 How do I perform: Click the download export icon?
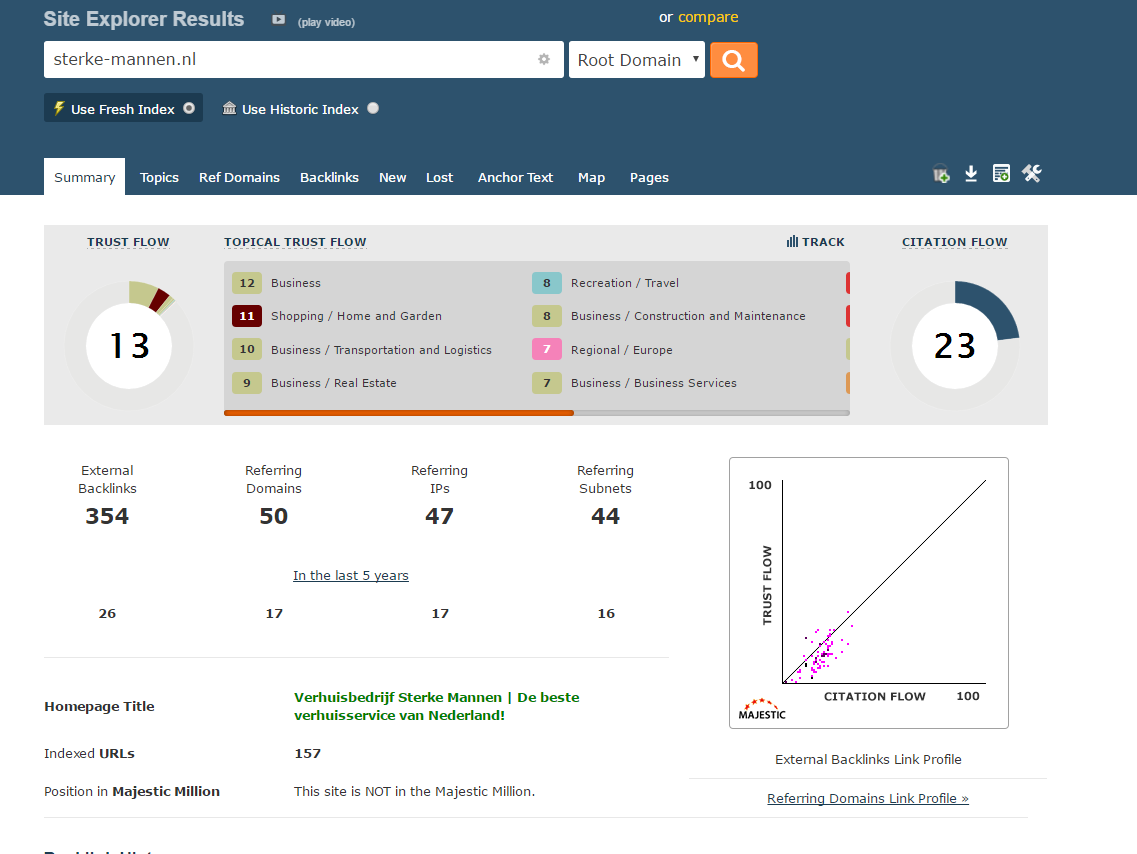[x=970, y=174]
